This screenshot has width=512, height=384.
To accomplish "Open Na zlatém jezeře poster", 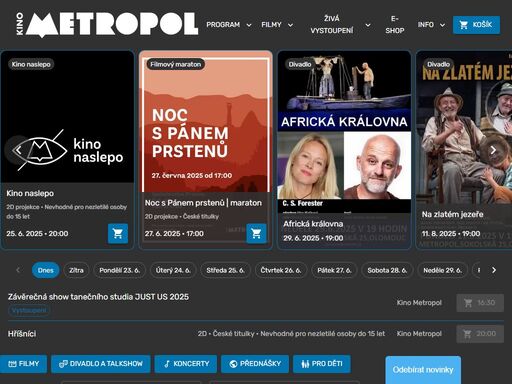I will coord(464,127).
